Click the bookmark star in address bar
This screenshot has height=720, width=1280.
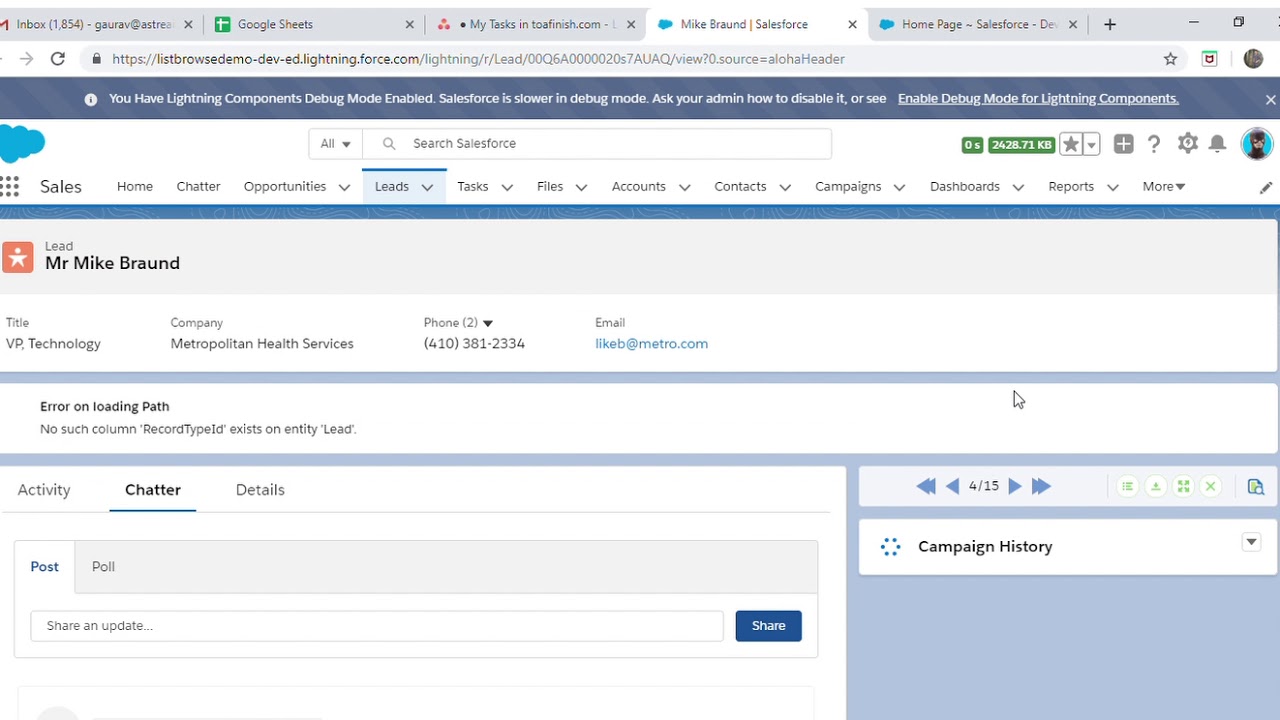(1170, 59)
